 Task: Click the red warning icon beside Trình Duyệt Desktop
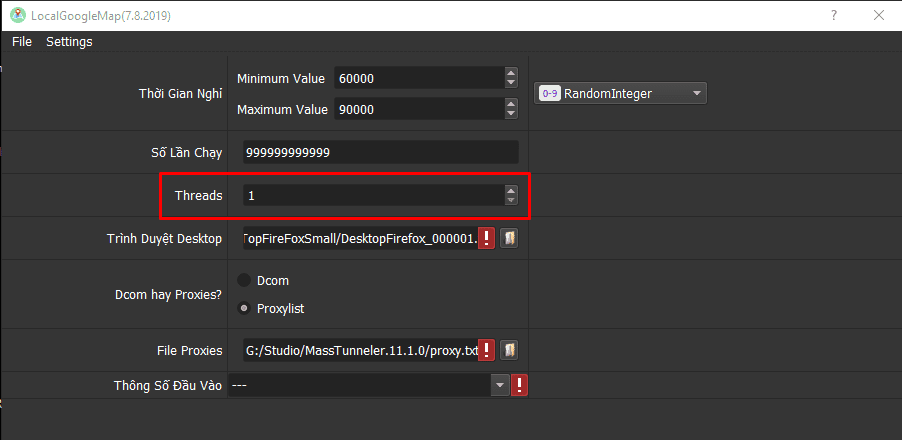point(487,238)
